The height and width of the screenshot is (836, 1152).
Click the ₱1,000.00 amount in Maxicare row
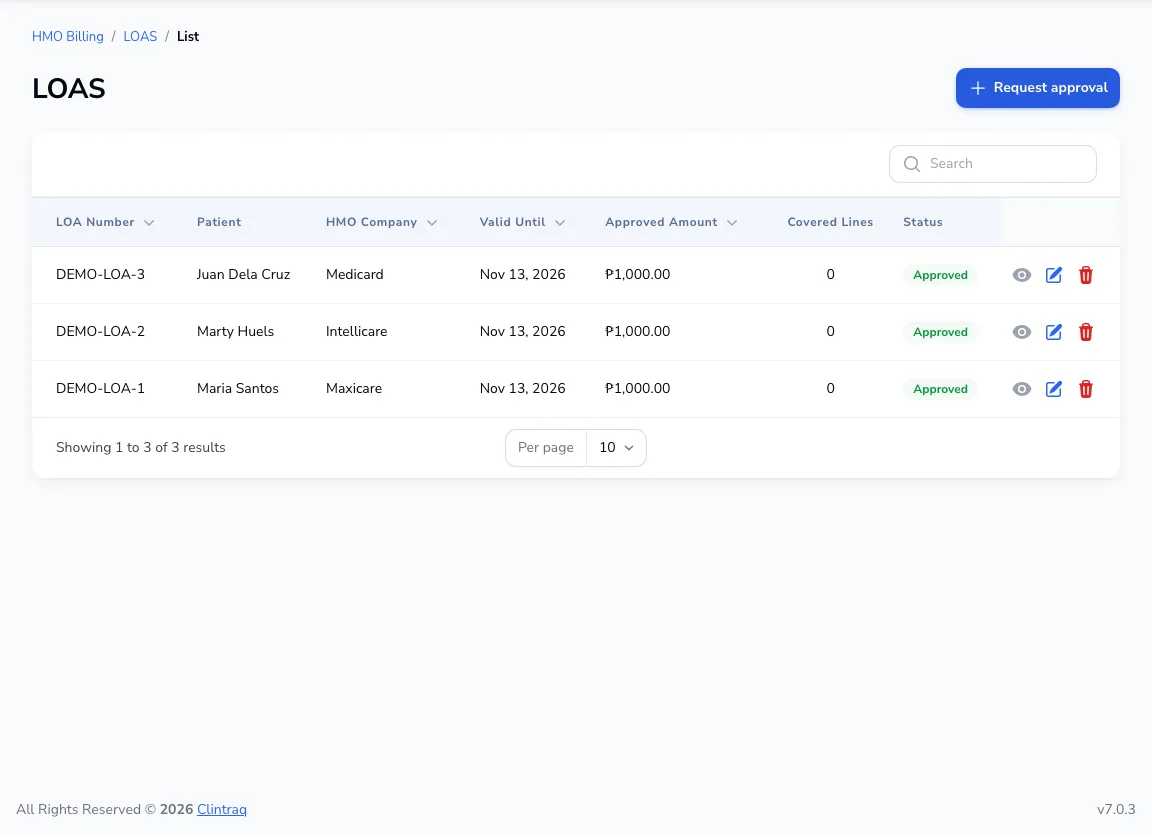(638, 389)
